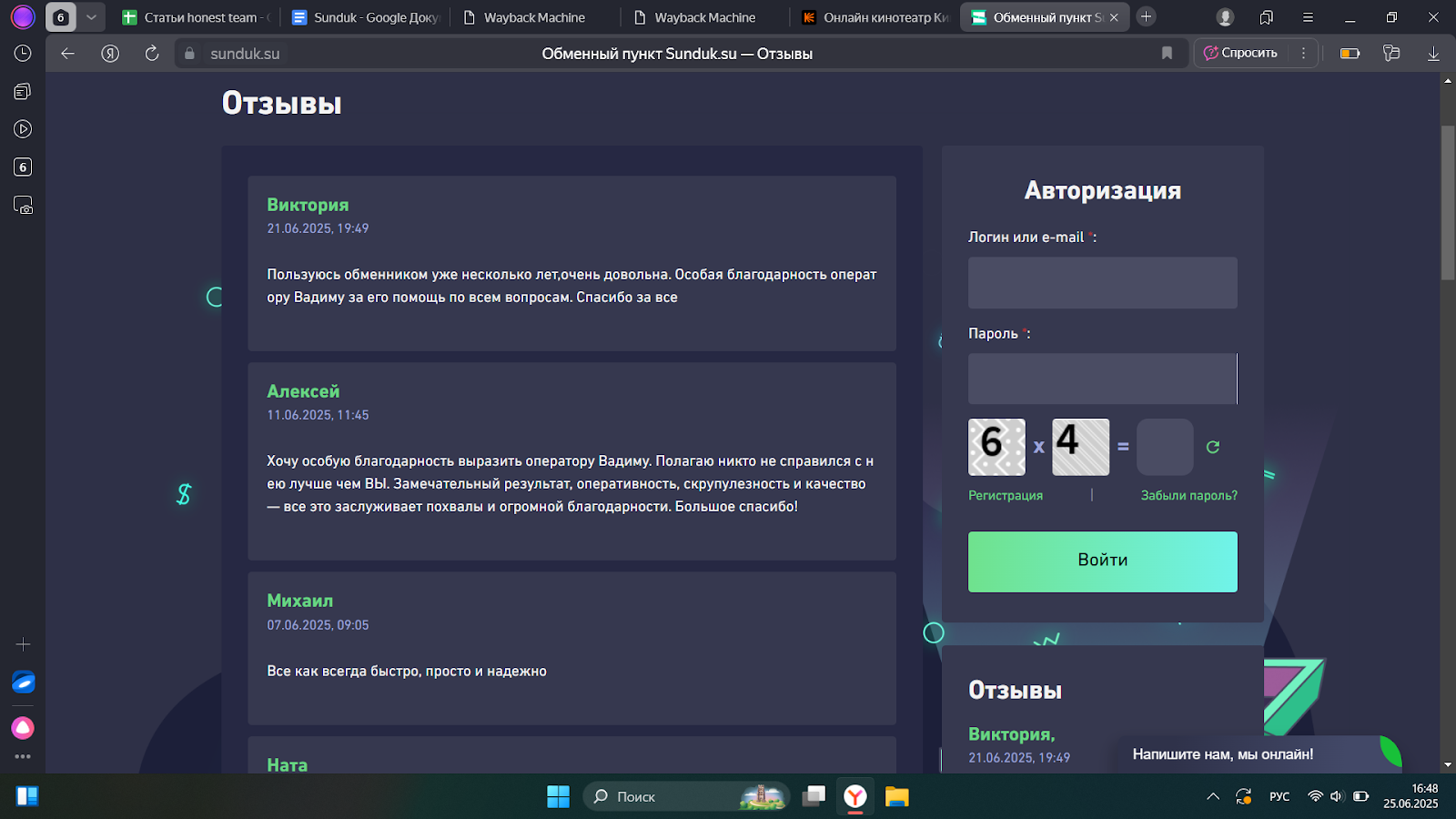Screen dimensions: 1456x819
Task: Close the 'Обменный пункт' tab
Action: [1114, 17]
